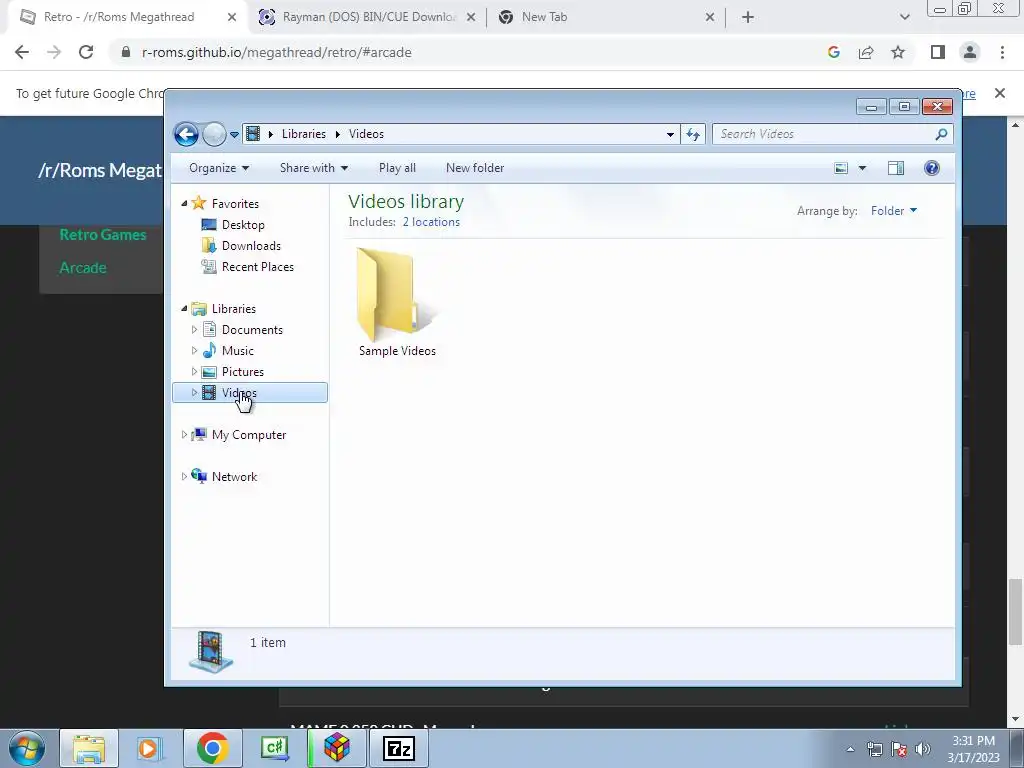Open the Share with menu
Viewport: 1024px width, 768px height.
pos(313,168)
